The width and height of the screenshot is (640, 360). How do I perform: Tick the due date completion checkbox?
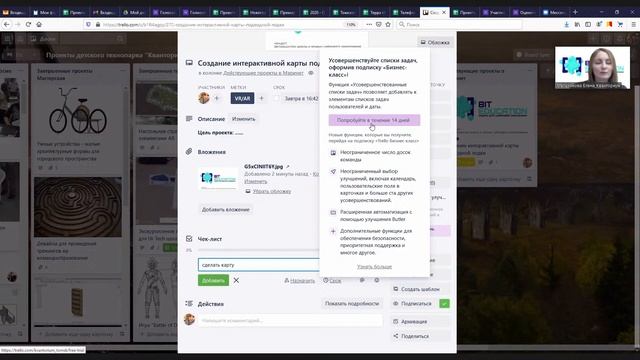pyautogui.click(x=277, y=98)
